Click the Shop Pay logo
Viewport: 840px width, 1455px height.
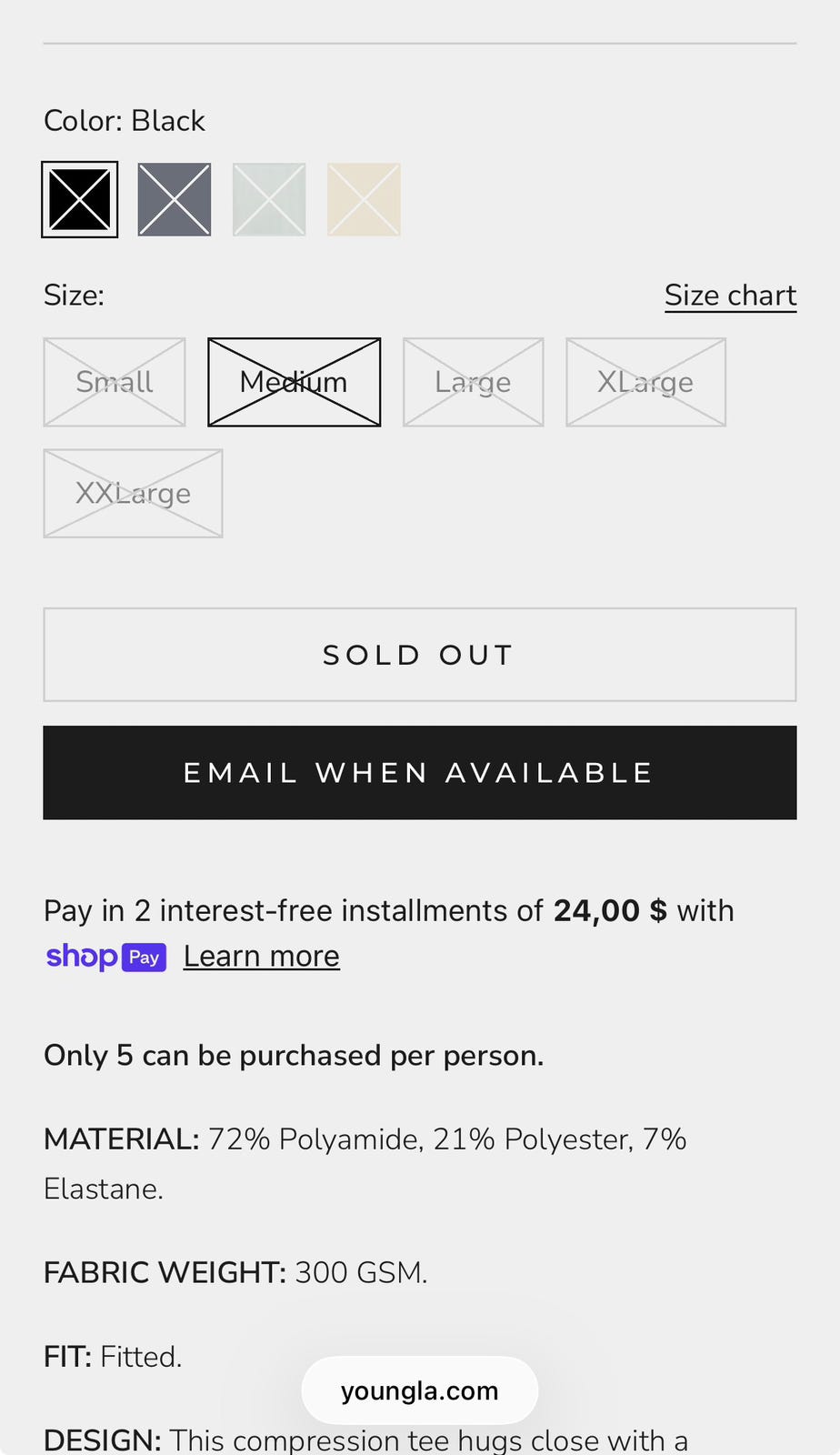pos(106,957)
